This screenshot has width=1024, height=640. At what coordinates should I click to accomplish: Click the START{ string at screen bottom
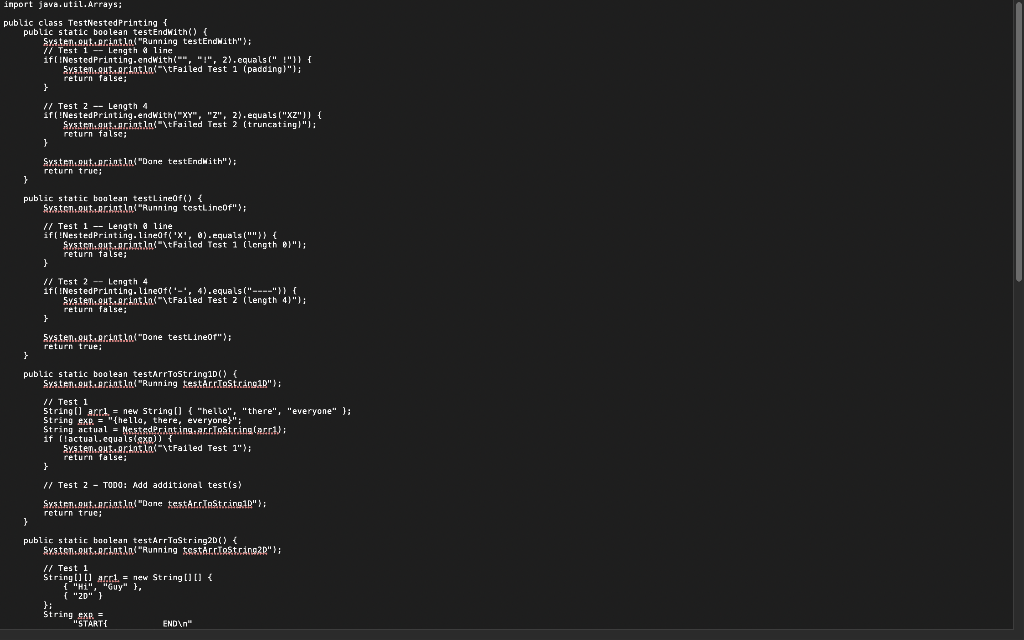90,622
